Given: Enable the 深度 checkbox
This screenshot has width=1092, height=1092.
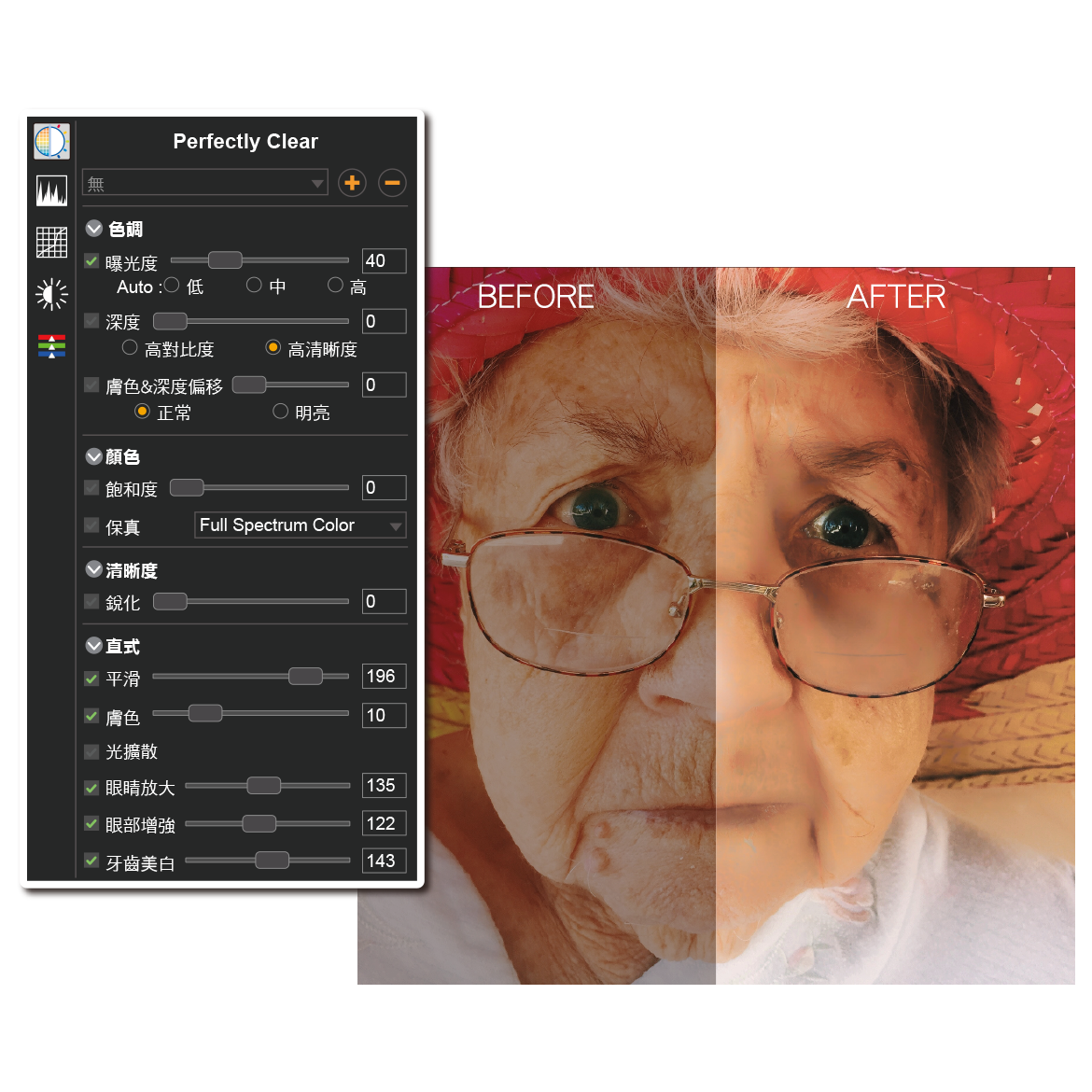Looking at the screenshot, I should [x=91, y=320].
